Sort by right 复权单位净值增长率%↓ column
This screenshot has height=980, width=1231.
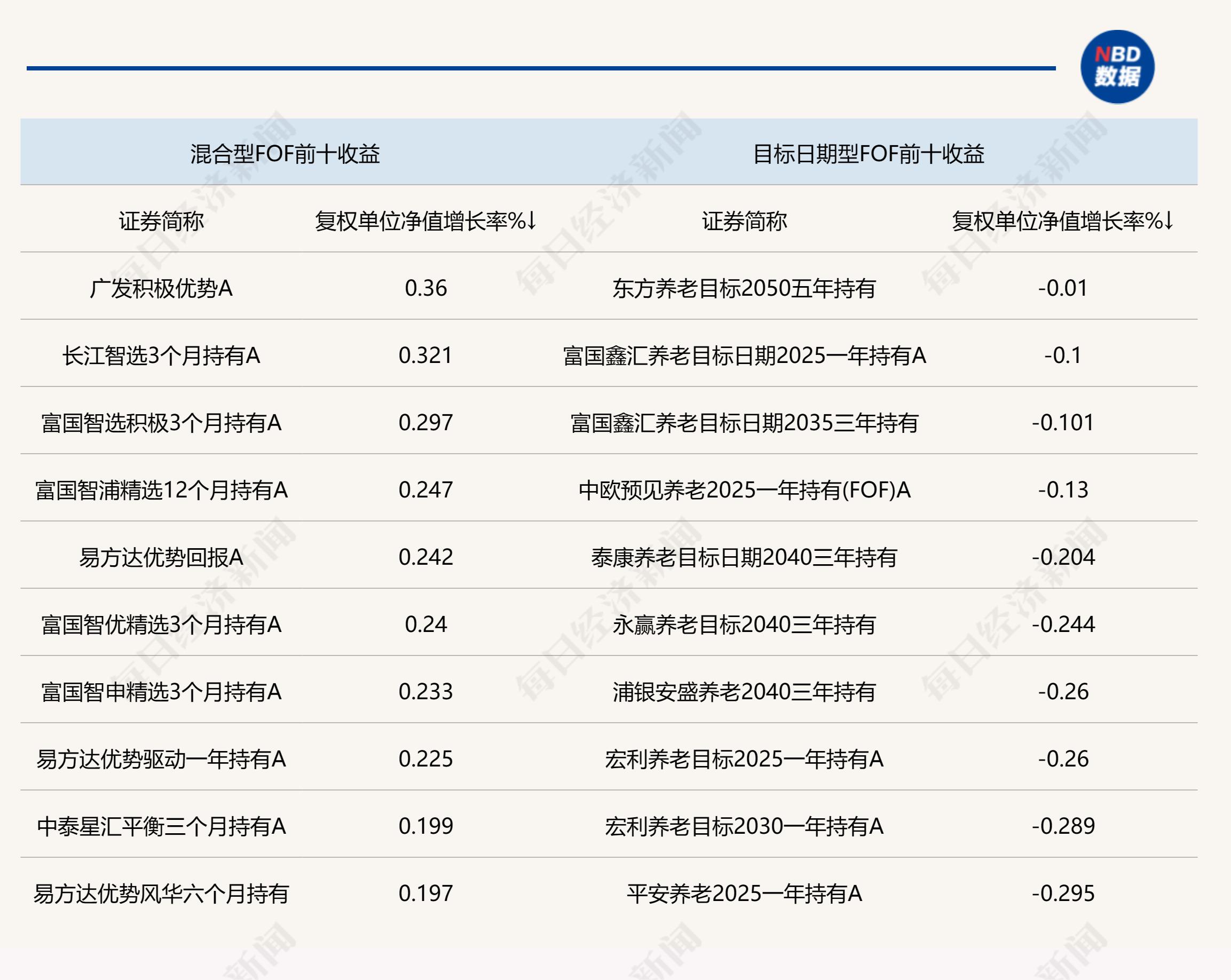[1062, 221]
